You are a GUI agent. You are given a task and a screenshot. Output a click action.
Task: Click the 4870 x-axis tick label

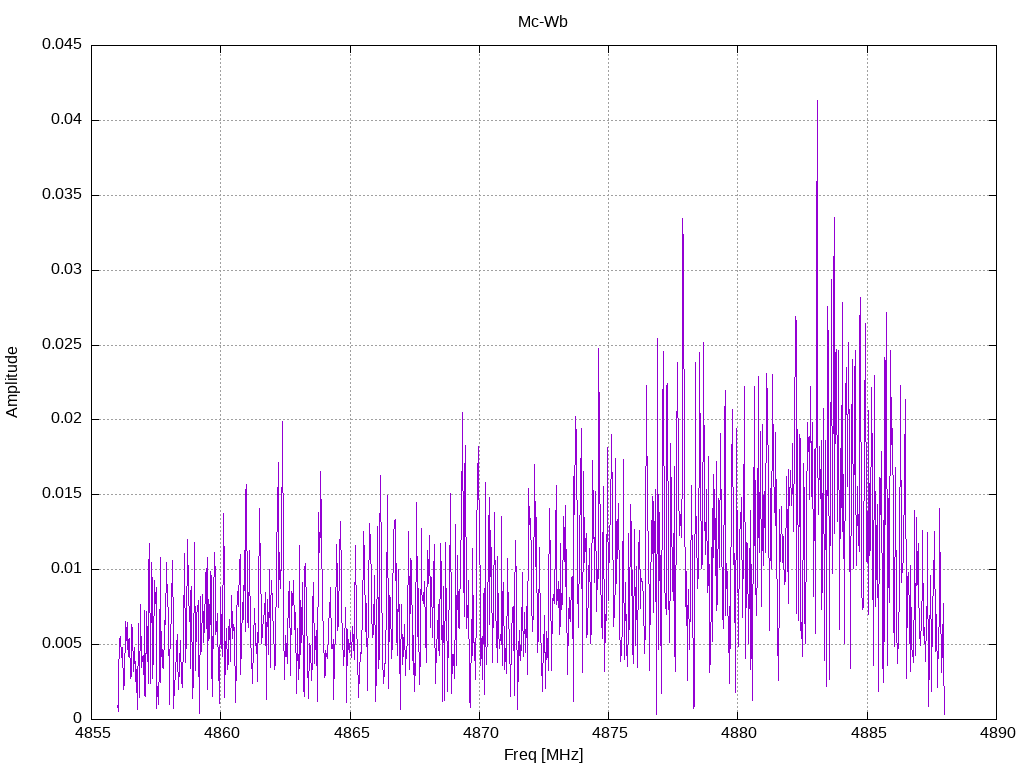pos(479,735)
